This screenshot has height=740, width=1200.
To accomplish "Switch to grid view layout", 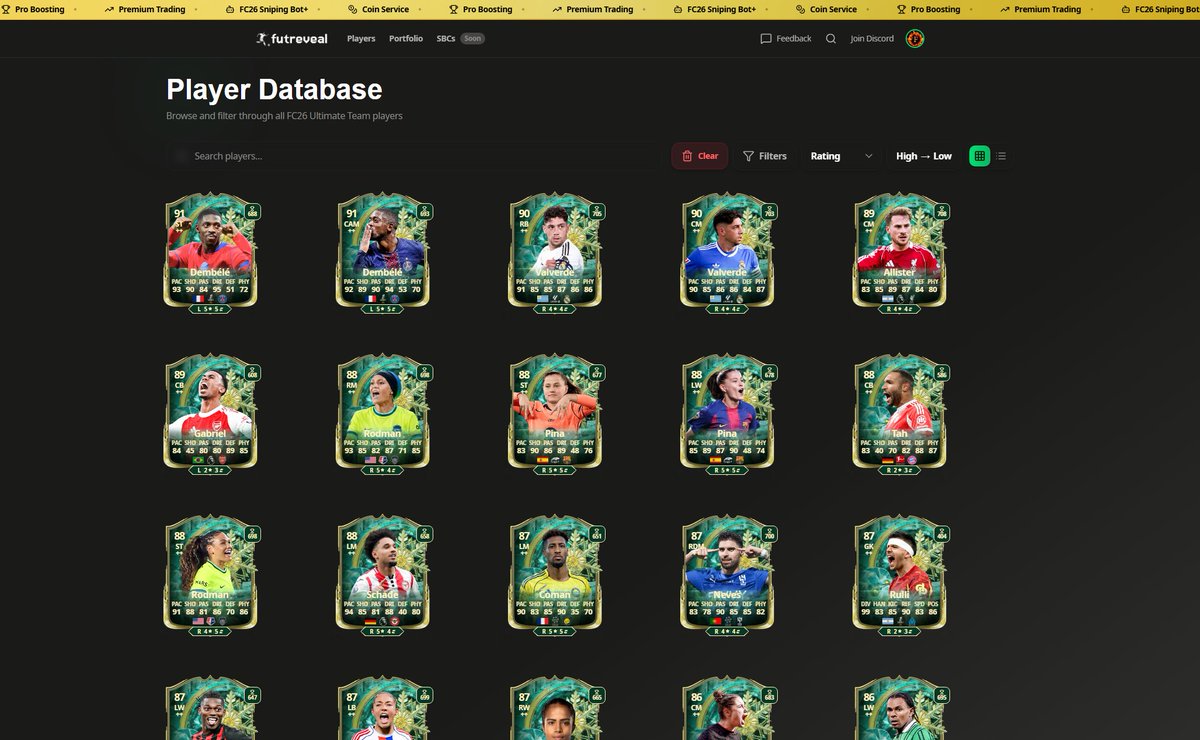I will tap(979, 156).
